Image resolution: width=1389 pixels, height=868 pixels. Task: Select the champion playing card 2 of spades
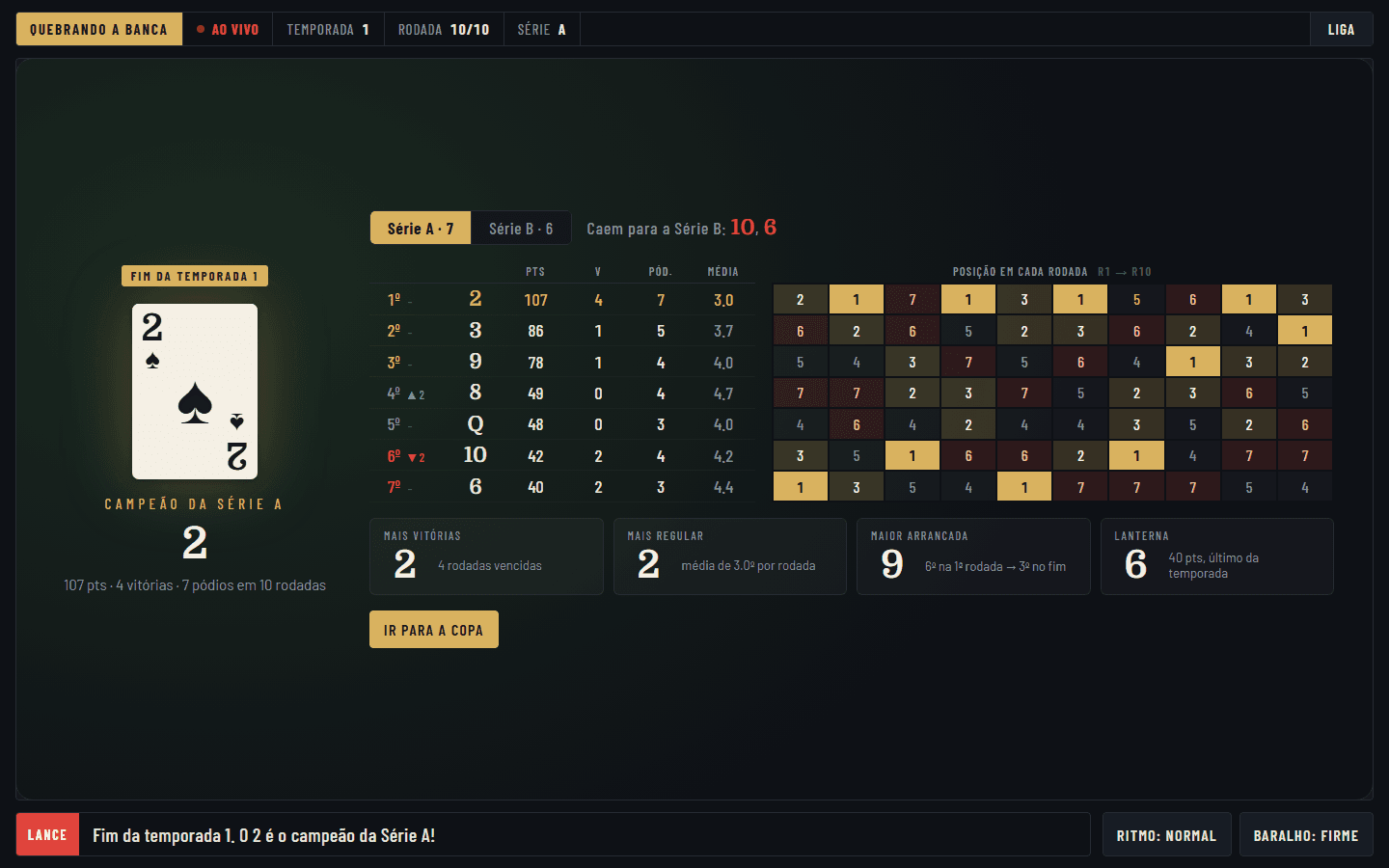pos(195,392)
